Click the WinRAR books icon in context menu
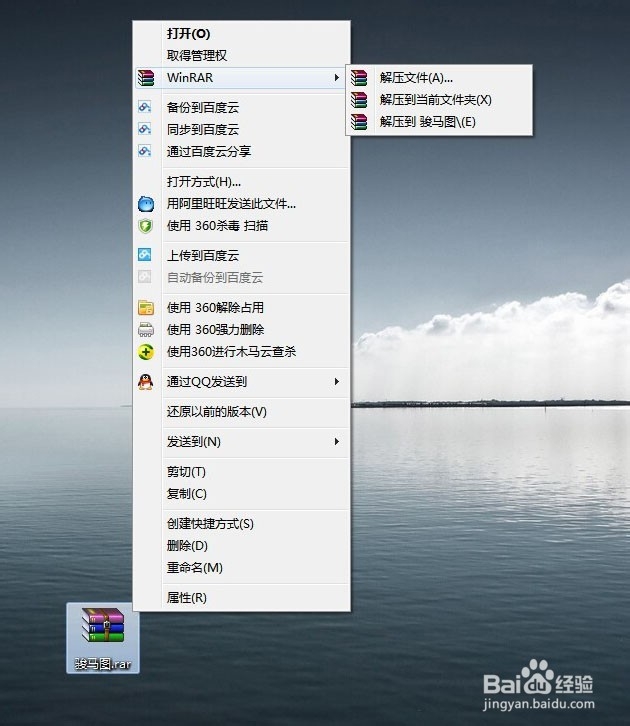Viewport: 630px width, 726px height. (146, 78)
